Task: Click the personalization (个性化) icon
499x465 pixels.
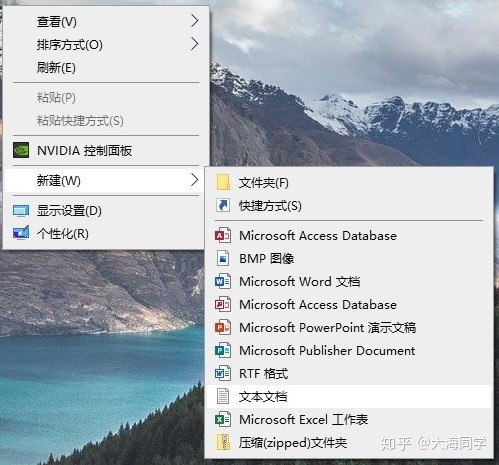Action: tap(21, 233)
